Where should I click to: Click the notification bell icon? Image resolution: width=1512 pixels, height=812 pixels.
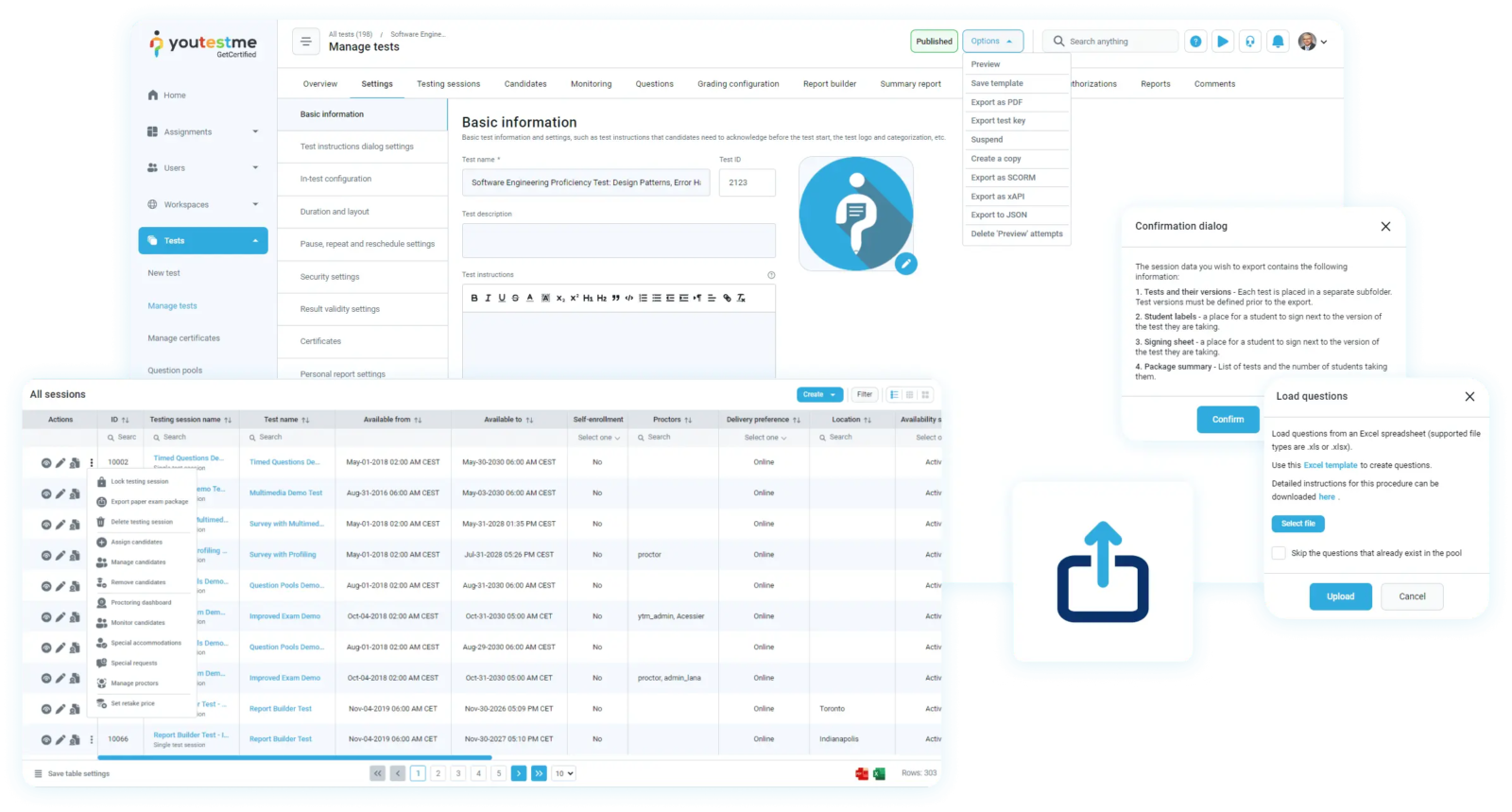(1278, 42)
